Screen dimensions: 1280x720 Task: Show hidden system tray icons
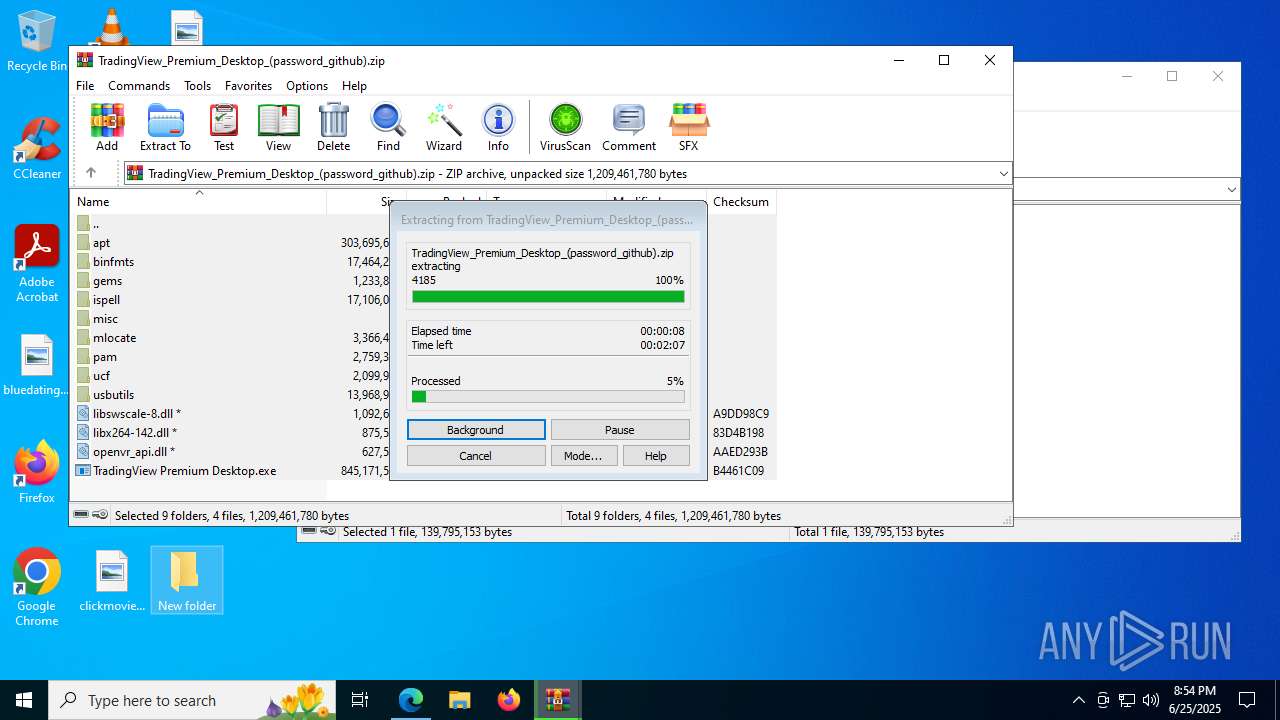(1078, 700)
